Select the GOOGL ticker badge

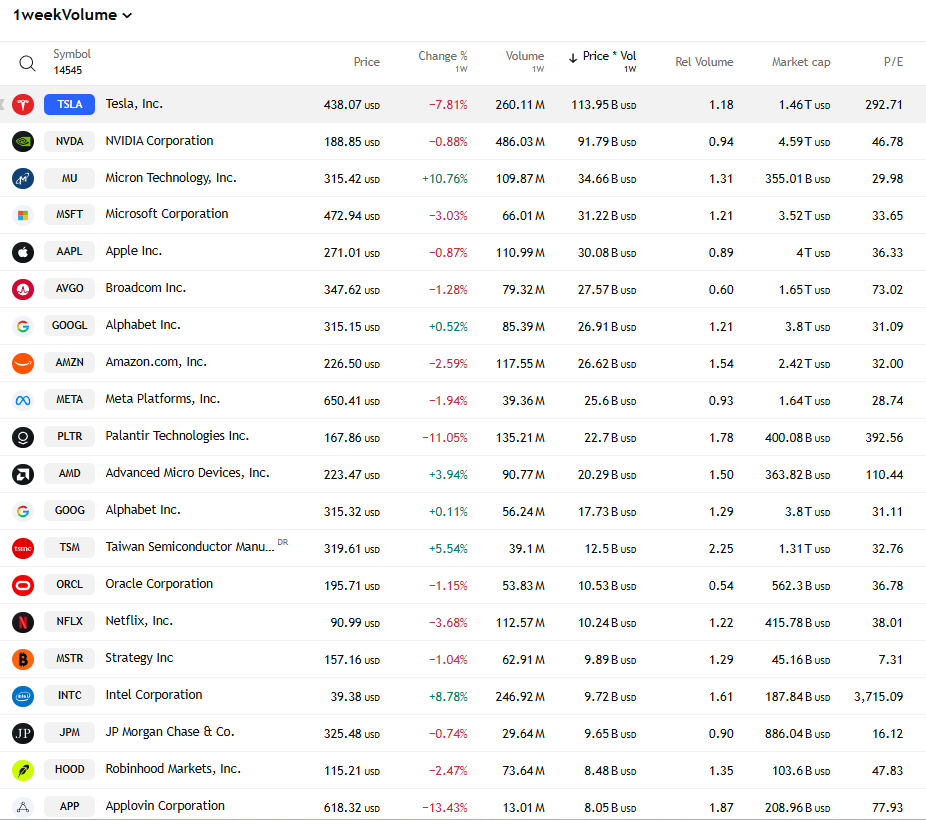point(70,325)
